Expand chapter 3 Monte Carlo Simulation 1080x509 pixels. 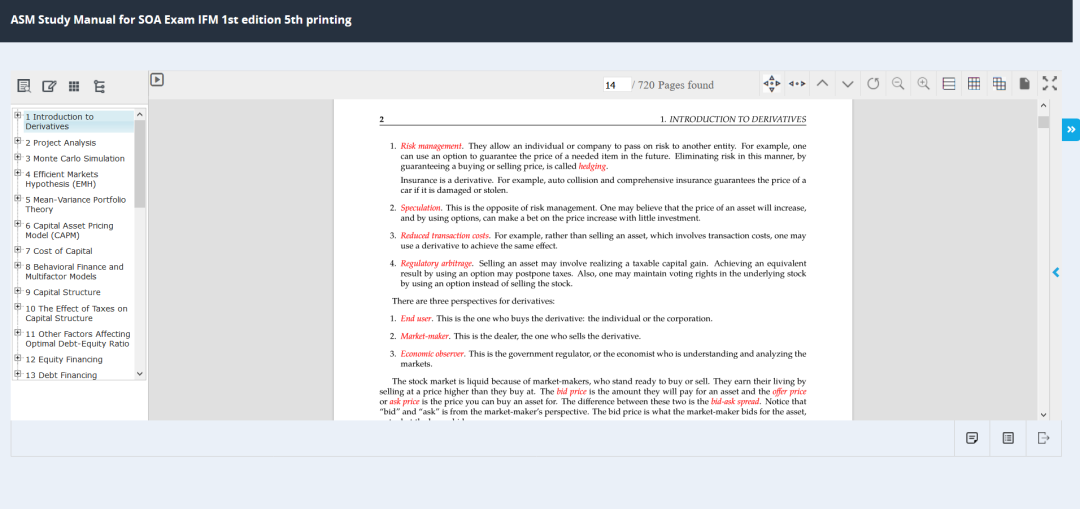(x=18, y=157)
